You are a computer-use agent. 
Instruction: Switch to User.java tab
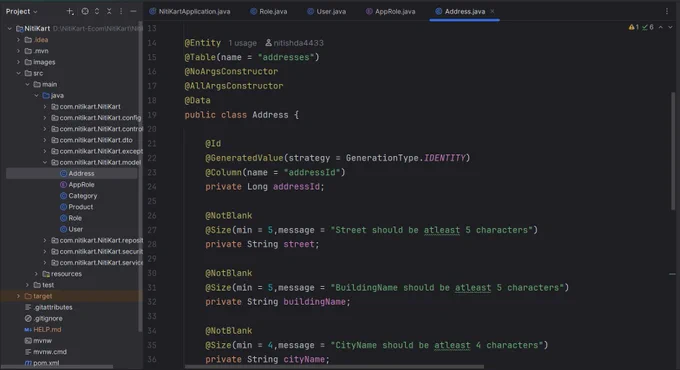[326, 11]
